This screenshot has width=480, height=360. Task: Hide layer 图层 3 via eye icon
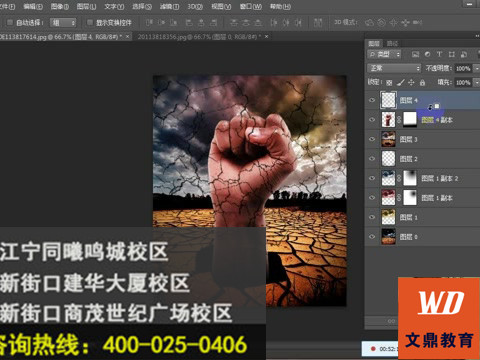(372, 139)
